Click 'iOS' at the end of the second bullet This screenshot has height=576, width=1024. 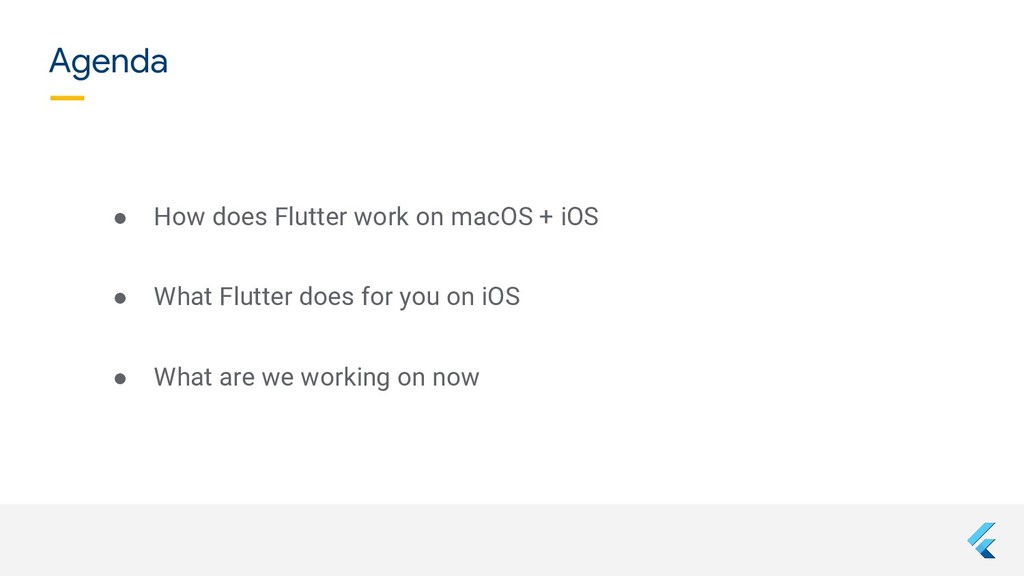tap(501, 297)
